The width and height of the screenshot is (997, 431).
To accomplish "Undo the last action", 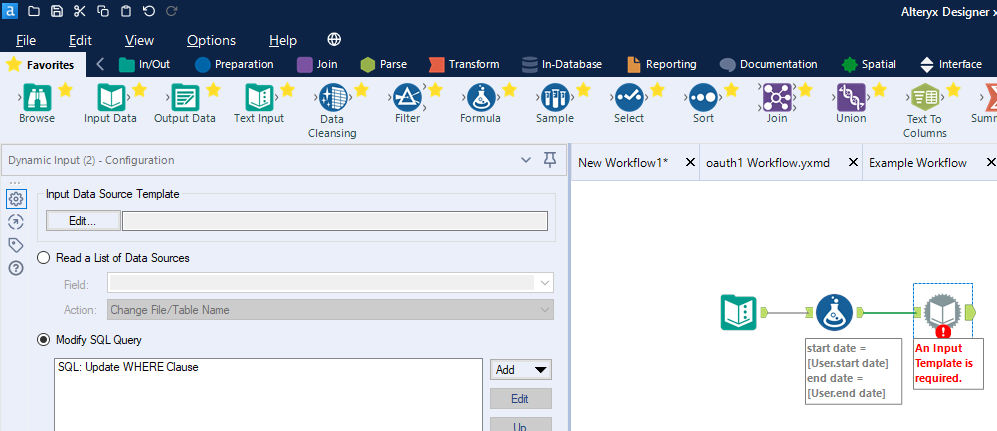I will pos(148,11).
